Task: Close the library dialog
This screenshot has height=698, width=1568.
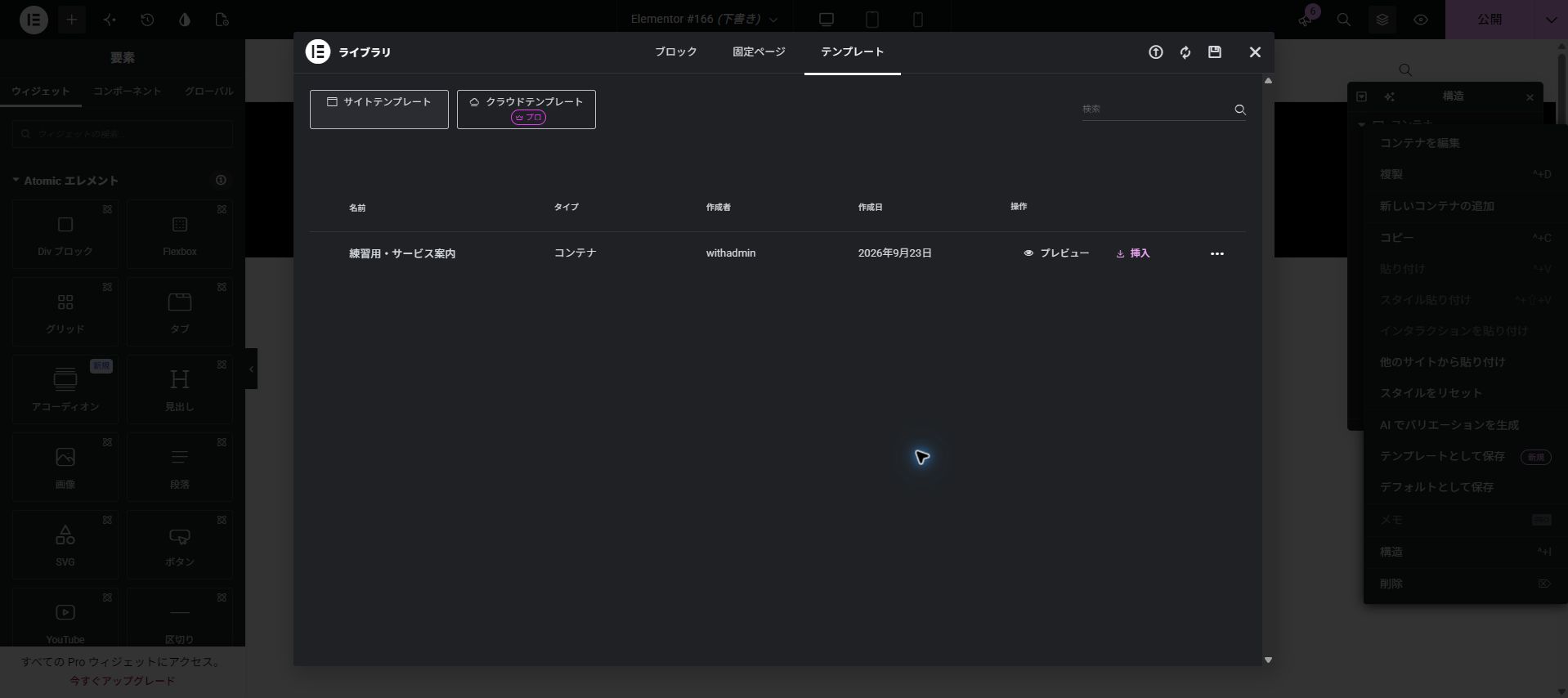Action: point(1255,52)
